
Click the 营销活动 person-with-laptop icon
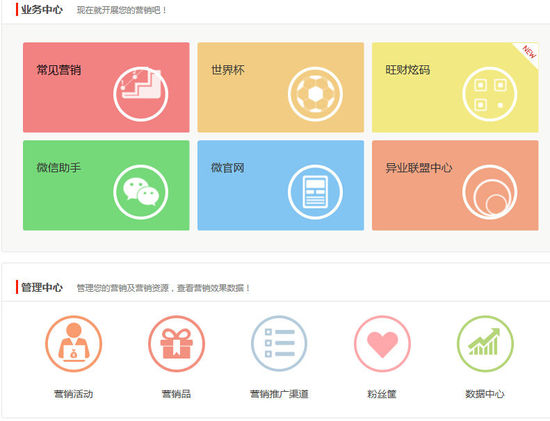[74, 344]
